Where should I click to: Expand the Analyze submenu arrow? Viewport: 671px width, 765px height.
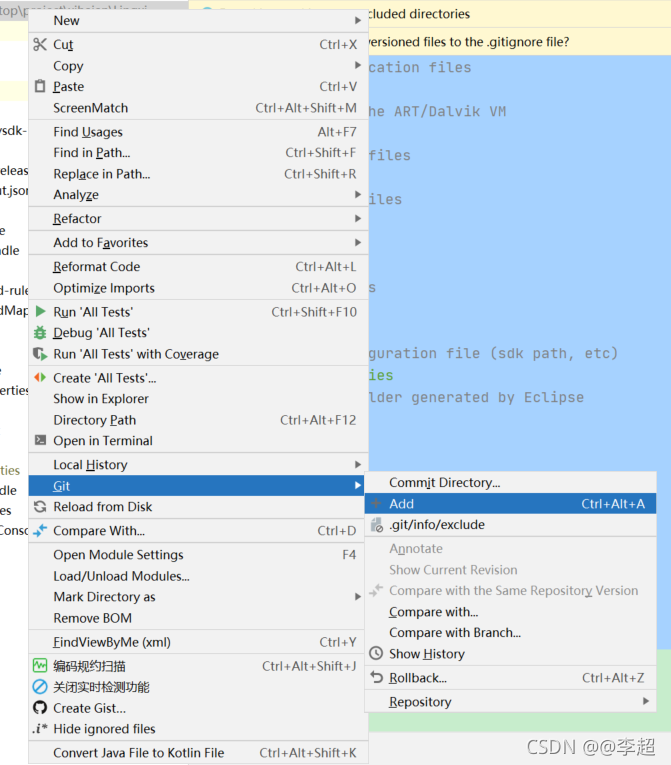358,195
